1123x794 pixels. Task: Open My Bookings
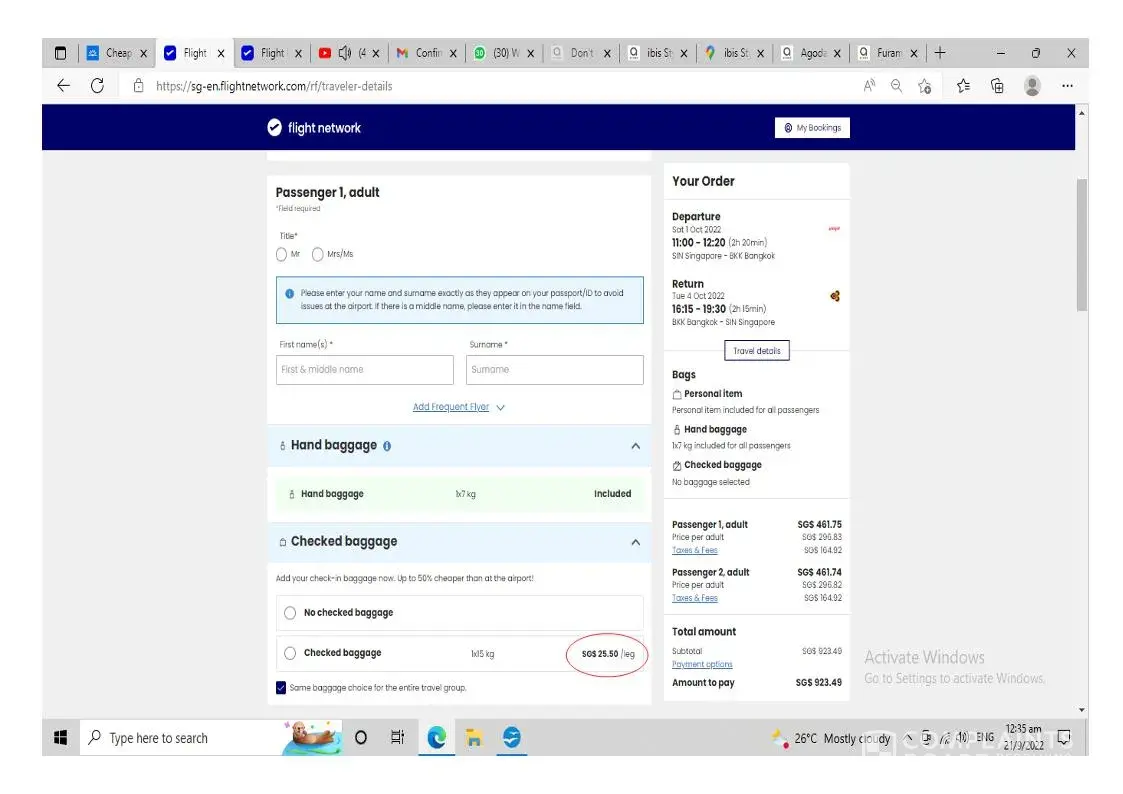click(x=812, y=128)
